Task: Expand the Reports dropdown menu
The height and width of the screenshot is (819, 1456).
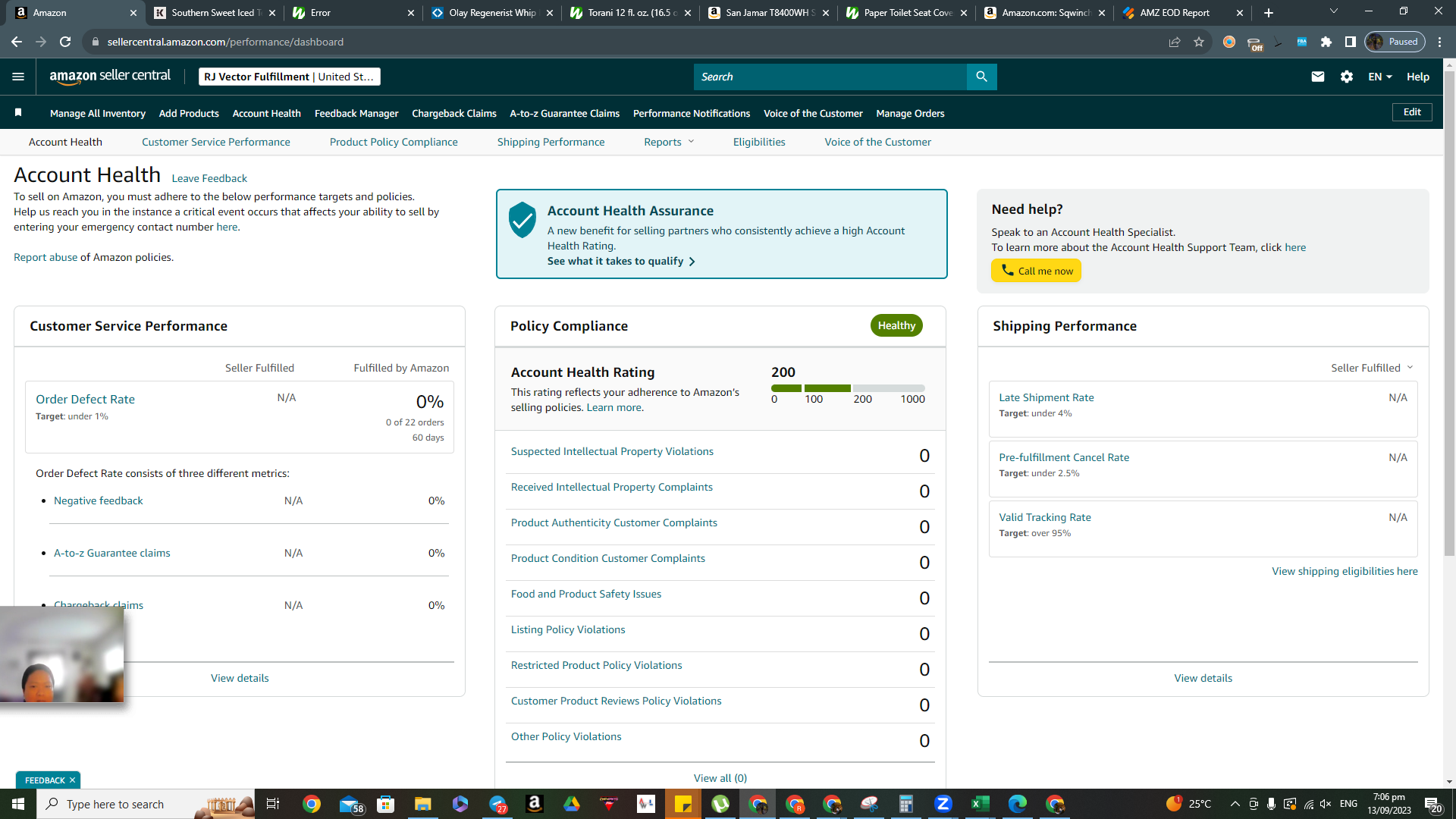Action: [x=669, y=142]
